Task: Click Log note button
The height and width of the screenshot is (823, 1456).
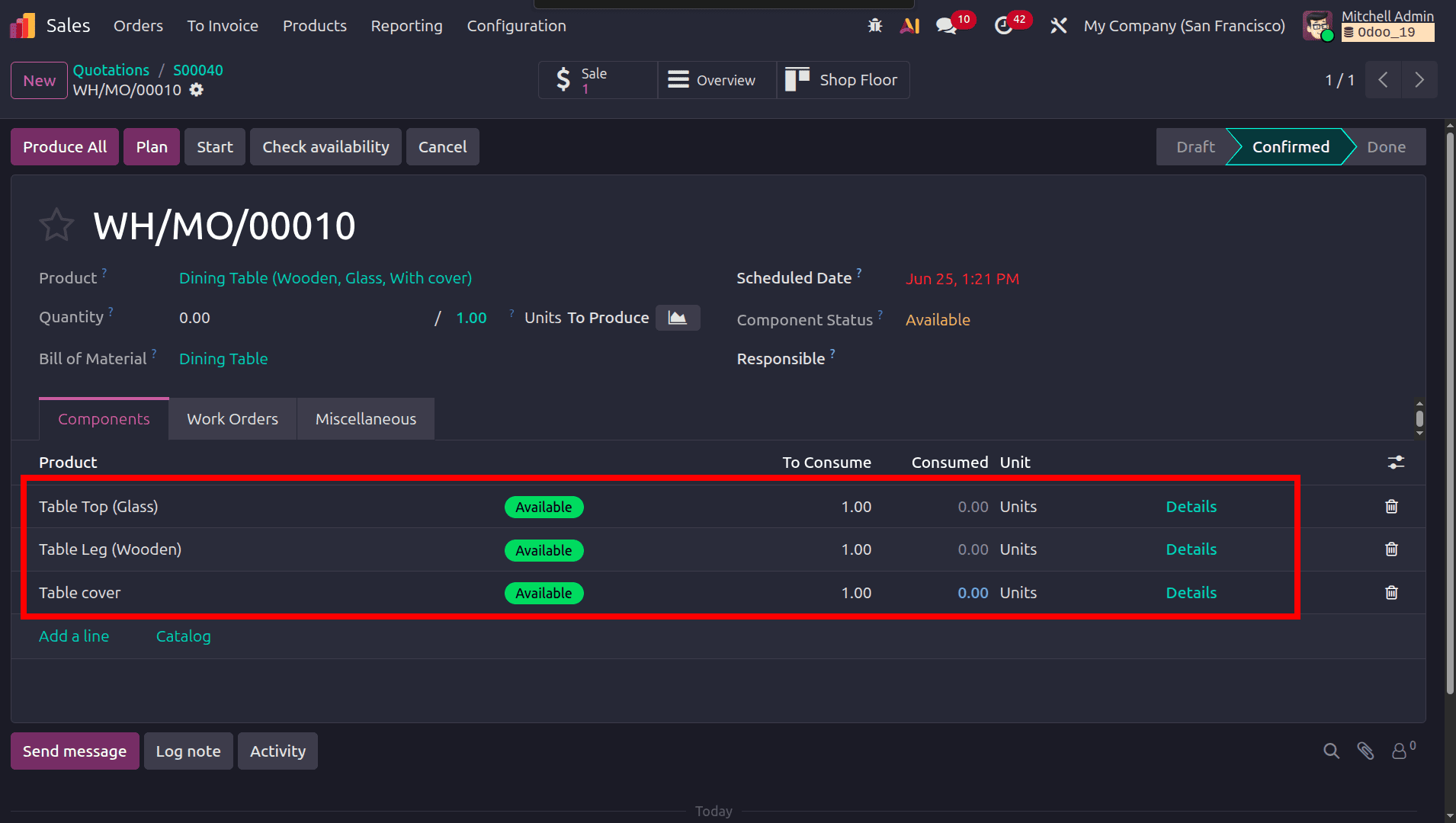Action: [188, 751]
